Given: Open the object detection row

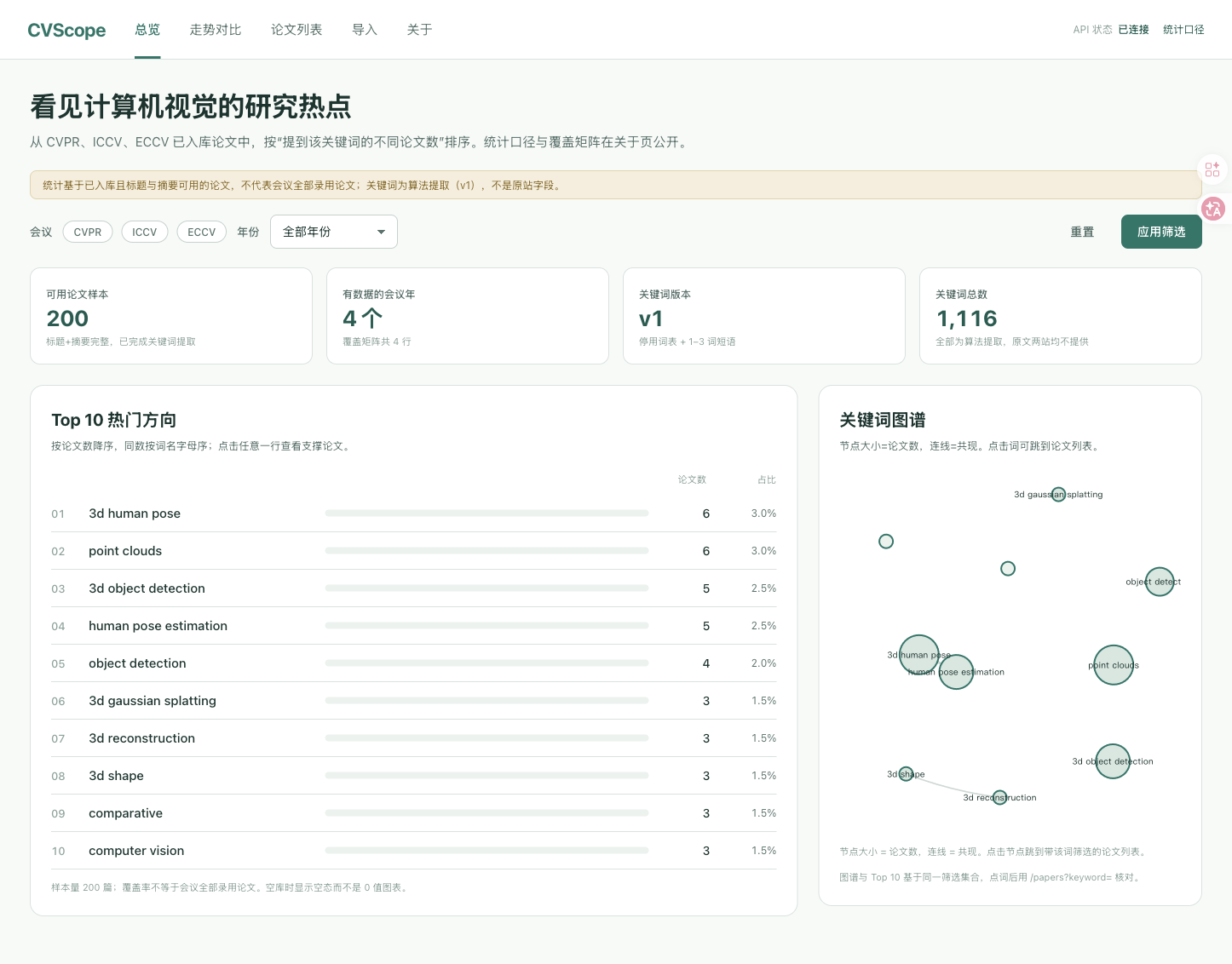Looking at the screenshot, I should (414, 663).
